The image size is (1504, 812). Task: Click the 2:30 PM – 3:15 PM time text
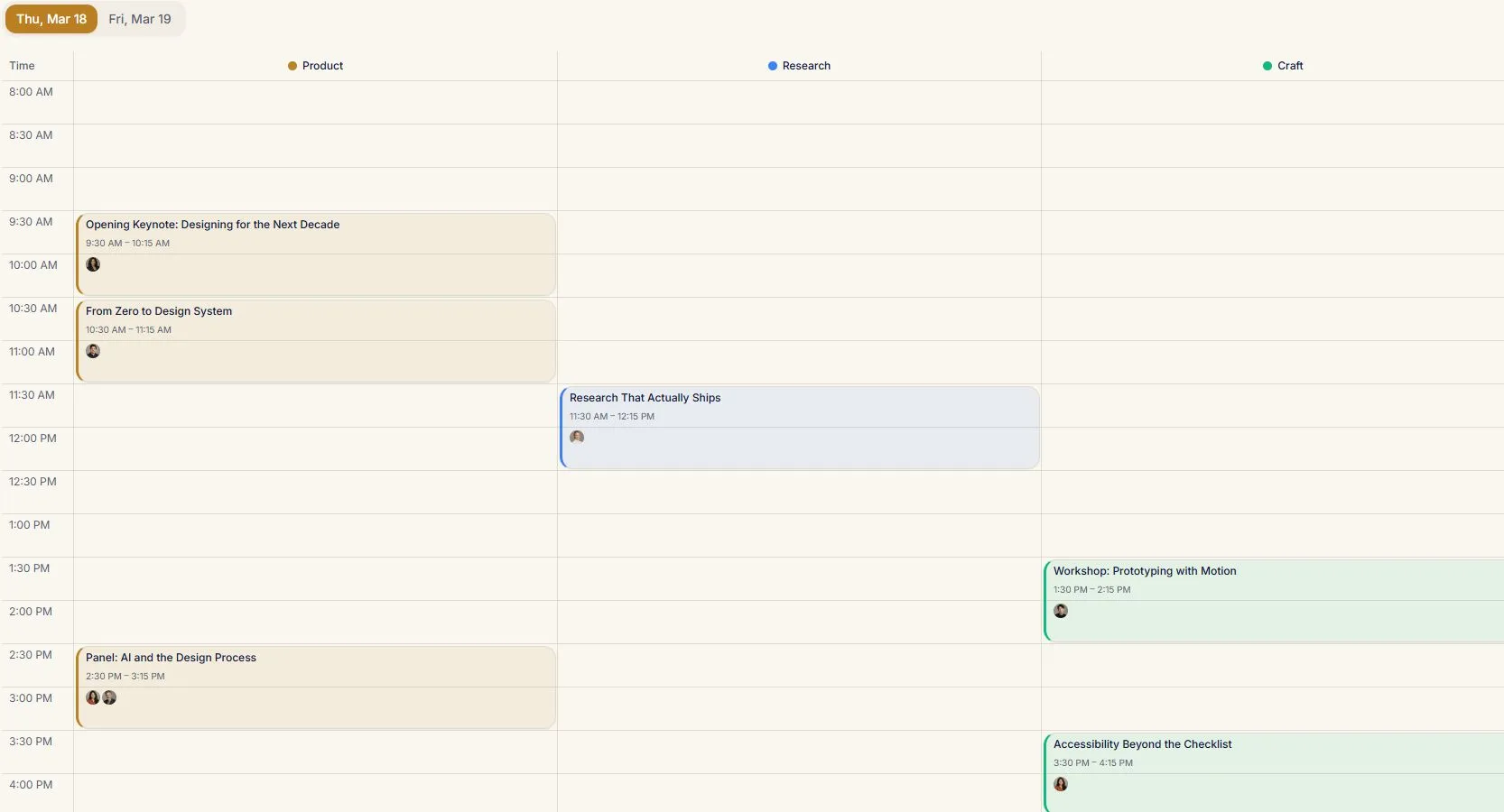click(125, 677)
